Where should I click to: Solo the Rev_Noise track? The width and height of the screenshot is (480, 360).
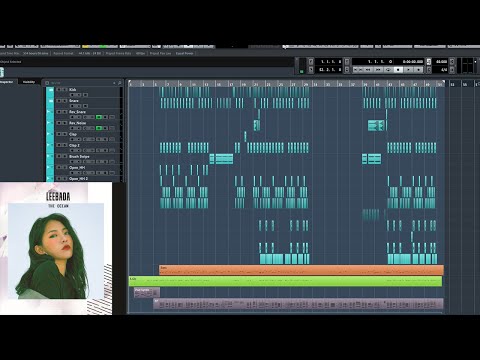(x=65, y=123)
